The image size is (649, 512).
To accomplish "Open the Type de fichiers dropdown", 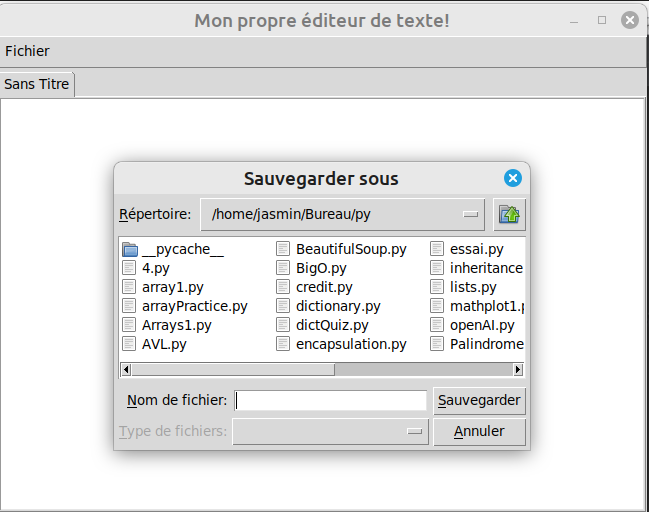I will 330,431.
